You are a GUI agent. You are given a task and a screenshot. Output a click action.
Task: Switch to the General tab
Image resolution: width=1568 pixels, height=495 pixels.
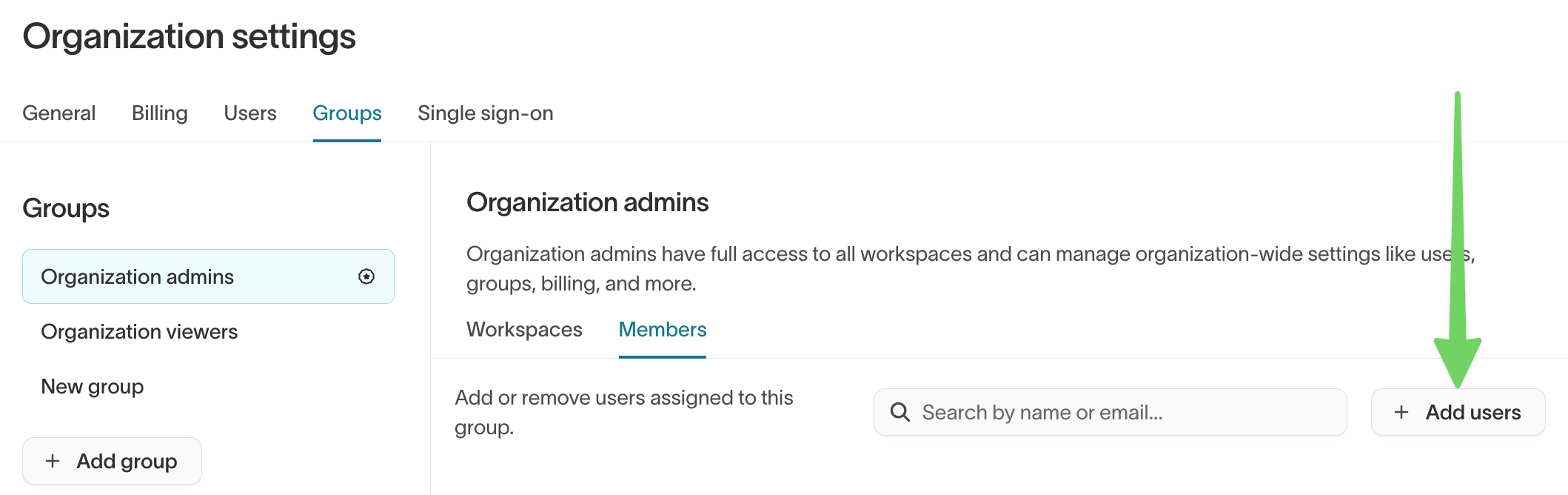[x=58, y=113]
